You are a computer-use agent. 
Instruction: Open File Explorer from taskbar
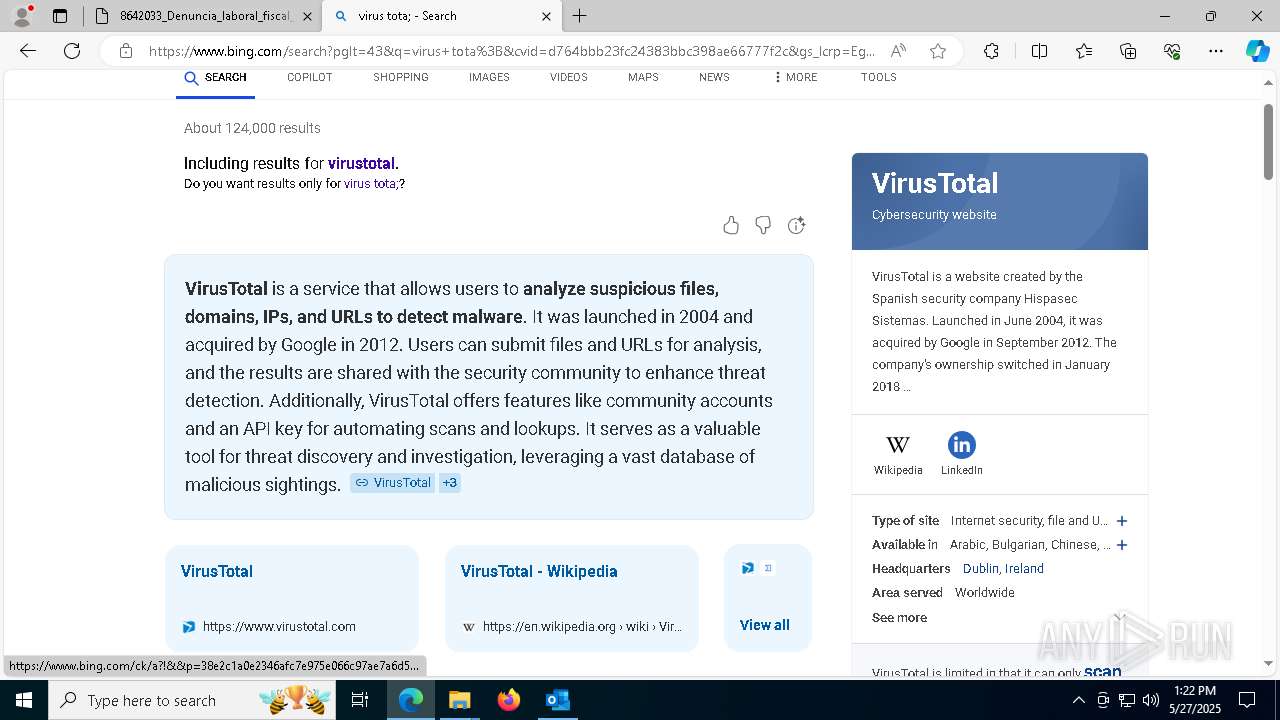[459, 700]
